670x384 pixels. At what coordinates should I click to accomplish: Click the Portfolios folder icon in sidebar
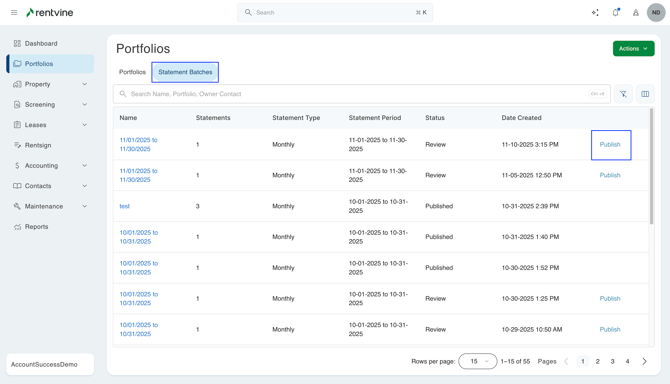(17, 64)
